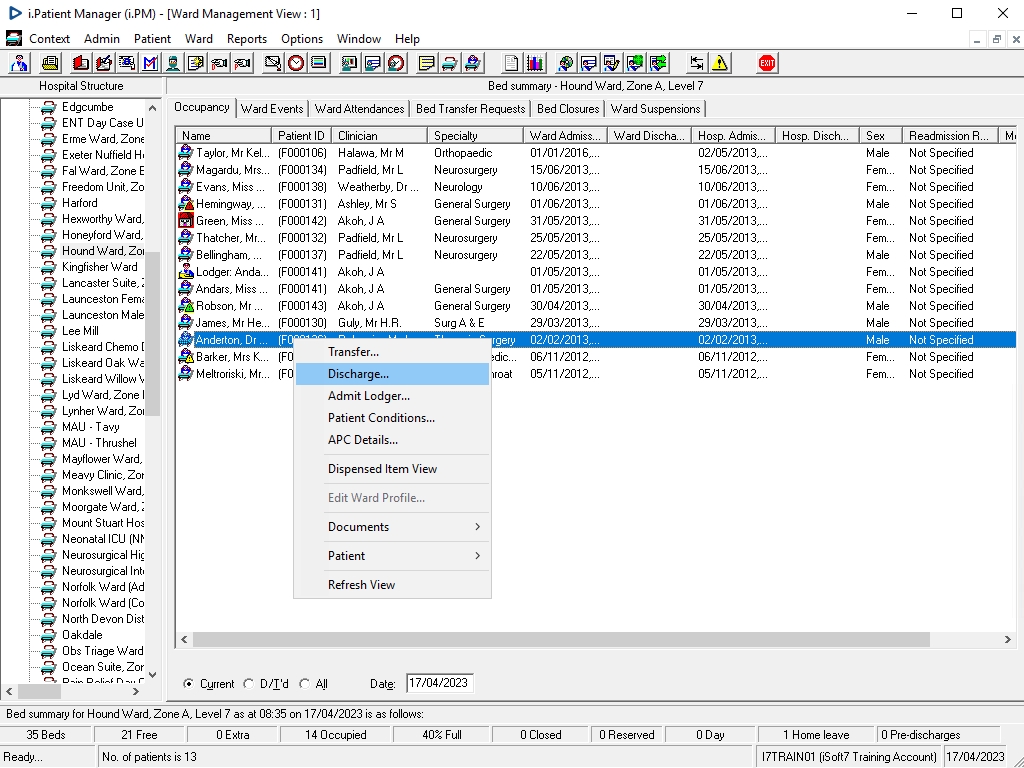Click the 14 Occupied status bar entry
This screenshot has height=768, width=1024.
pyautogui.click(x=336, y=735)
